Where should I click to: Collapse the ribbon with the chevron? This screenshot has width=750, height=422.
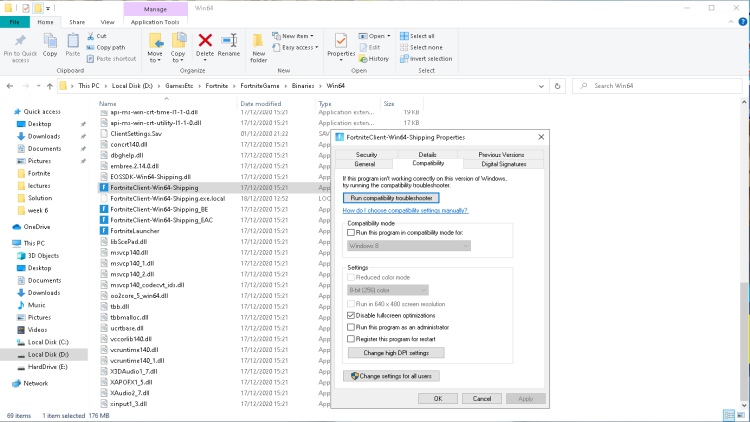(x=731, y=22)
